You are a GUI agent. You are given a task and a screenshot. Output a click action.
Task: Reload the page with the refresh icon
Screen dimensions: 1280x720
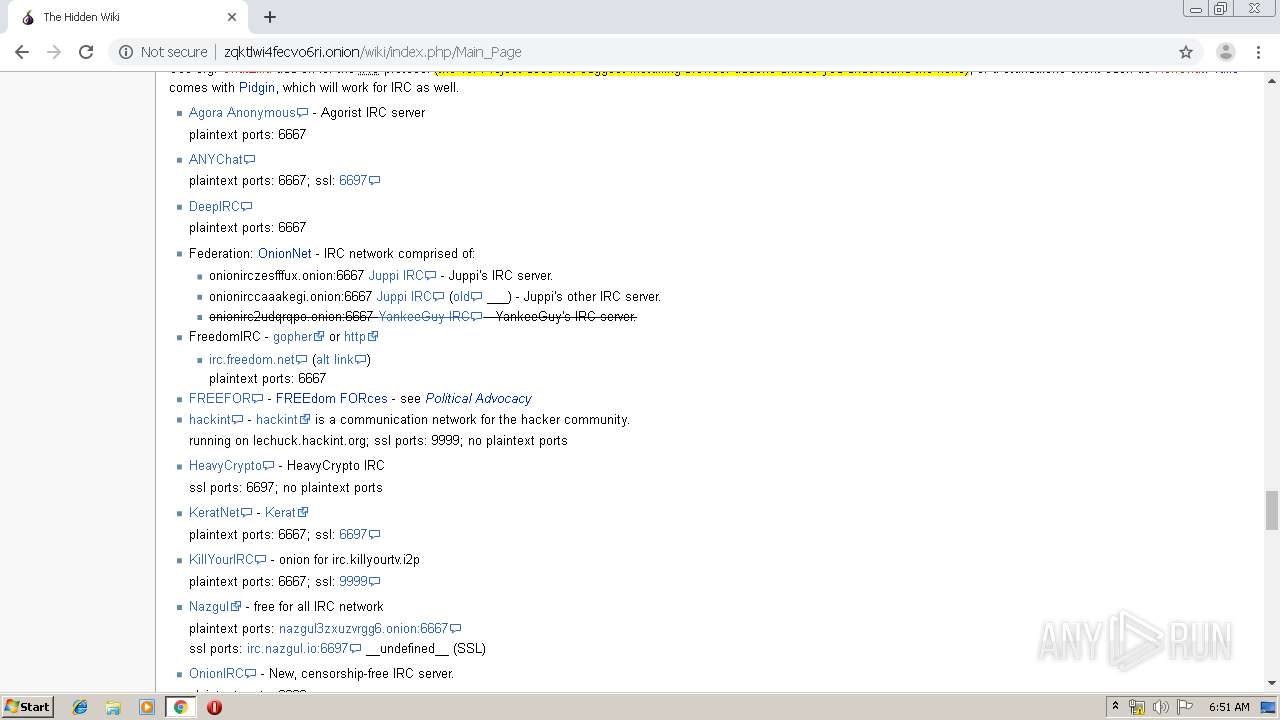tap(86, 52)
